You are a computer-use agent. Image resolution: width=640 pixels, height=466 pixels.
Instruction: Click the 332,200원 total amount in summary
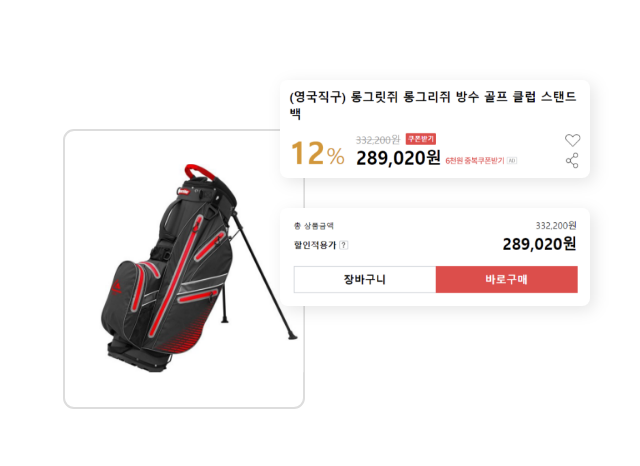coord(556,226)
